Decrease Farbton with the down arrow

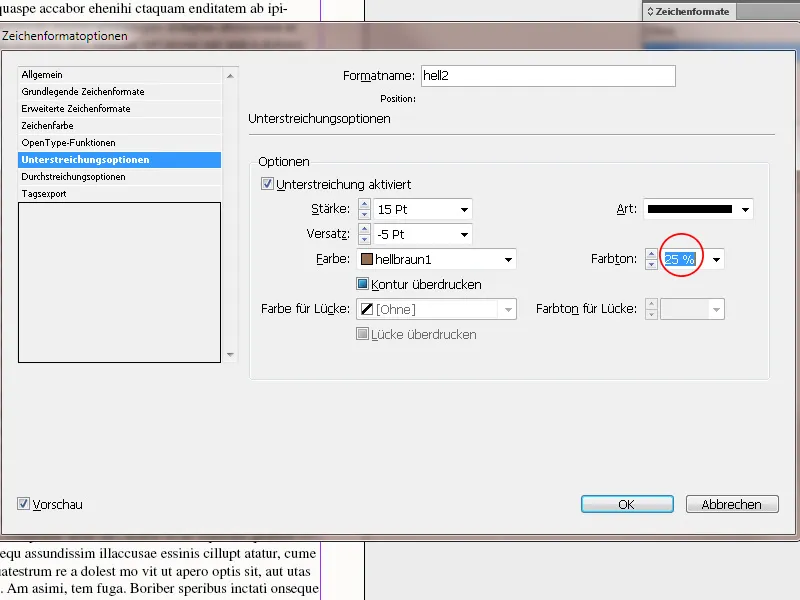point(652,264)
